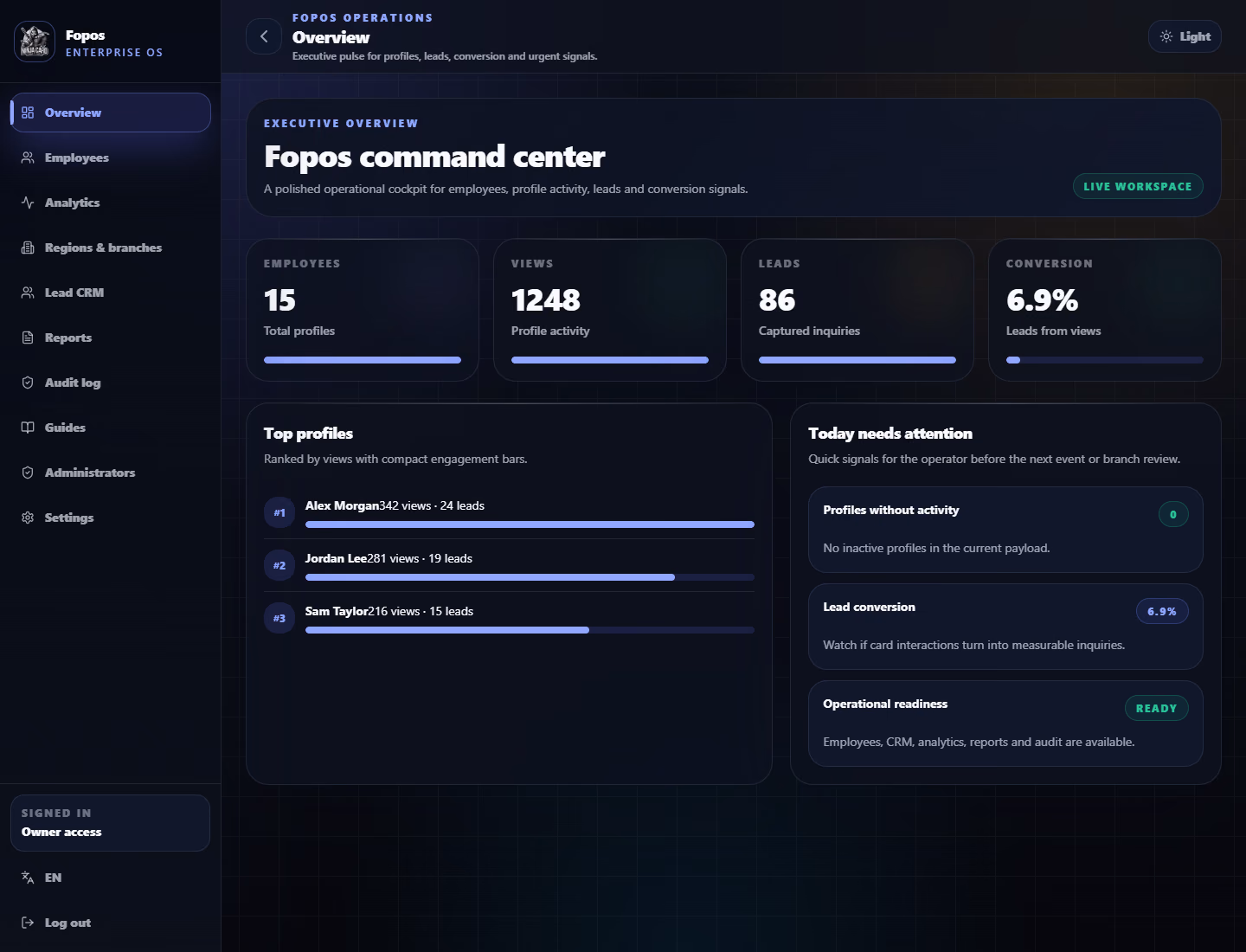The height and width of the screenshot is (952, 1246).
Task: Open the Lead CRM page
Action: click(110, 293)
